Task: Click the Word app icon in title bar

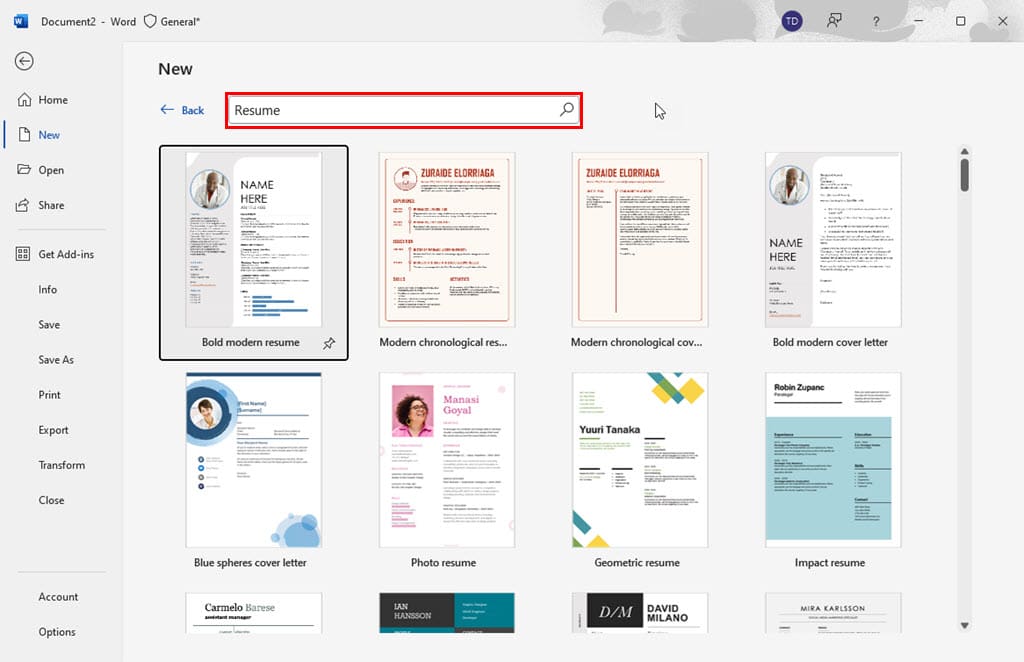Action: [20, 22]
